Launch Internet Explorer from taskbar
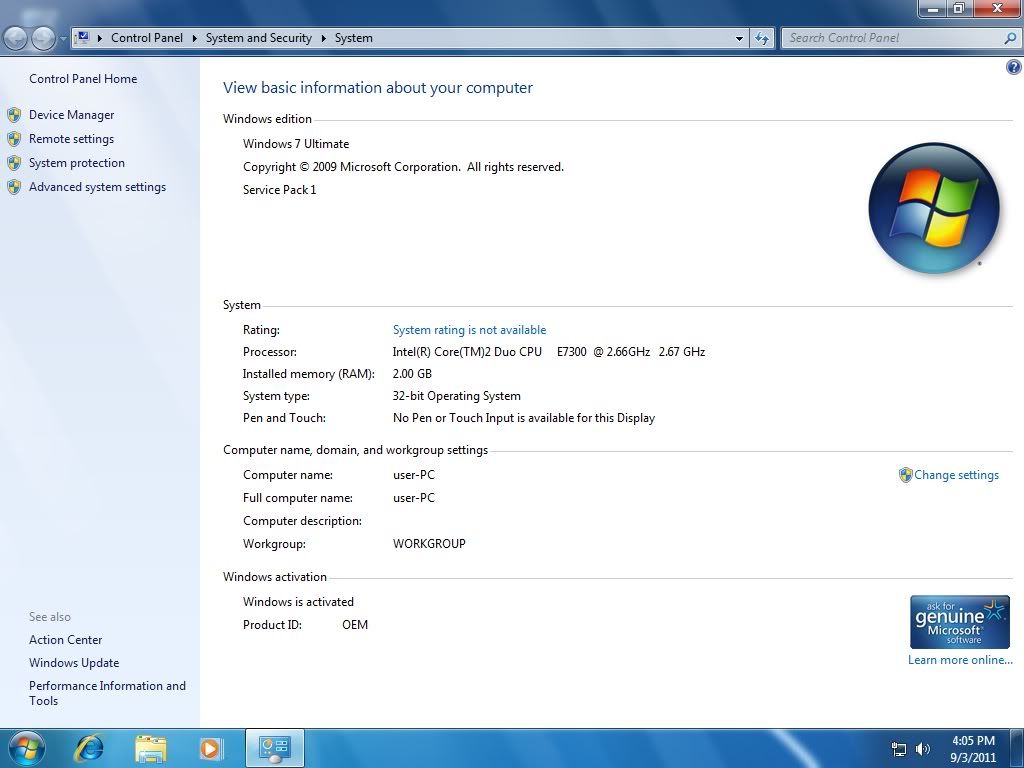This screenshot has height=768, width=1024. click(89, 748)
